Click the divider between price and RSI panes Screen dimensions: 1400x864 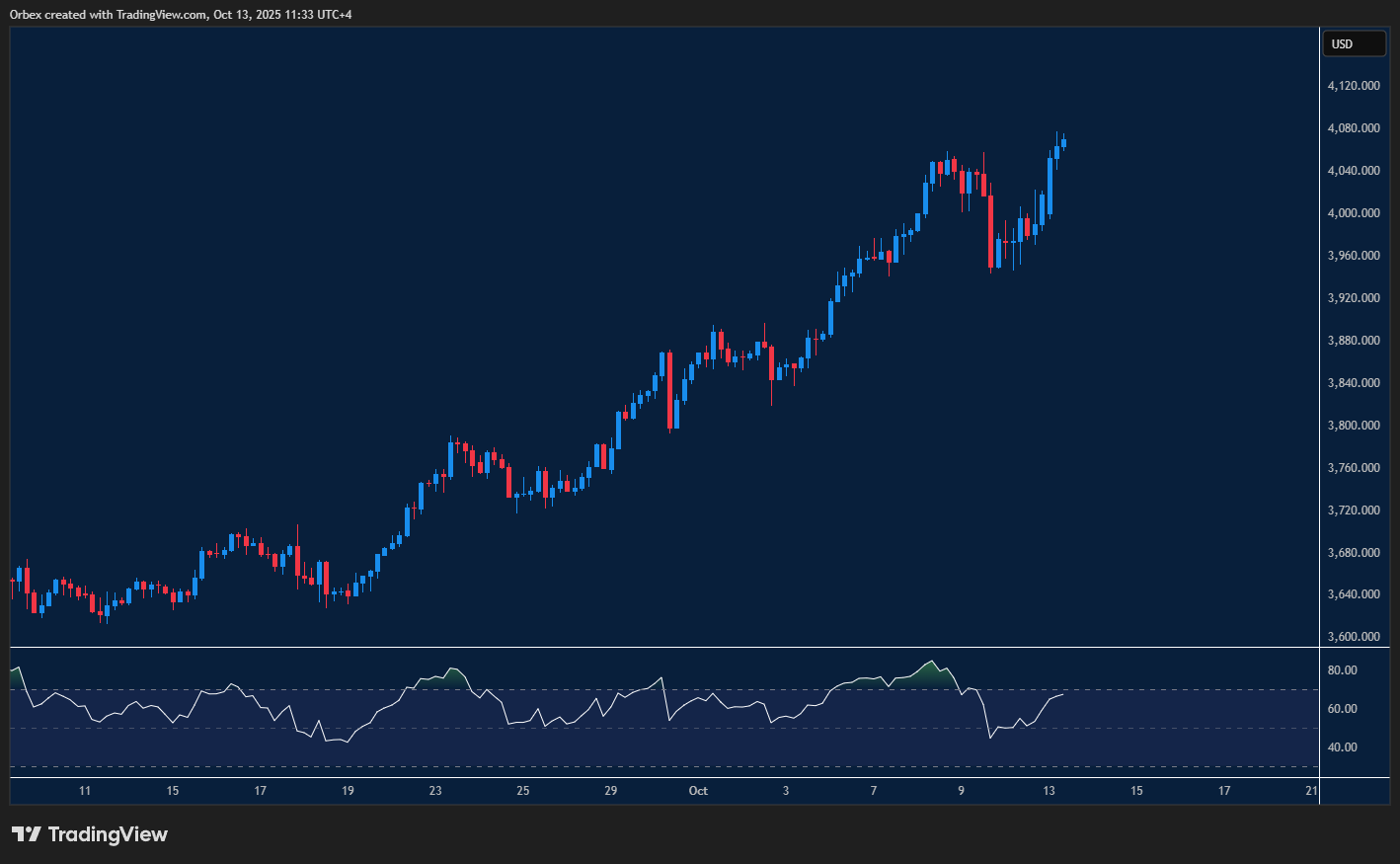point(663,648)
